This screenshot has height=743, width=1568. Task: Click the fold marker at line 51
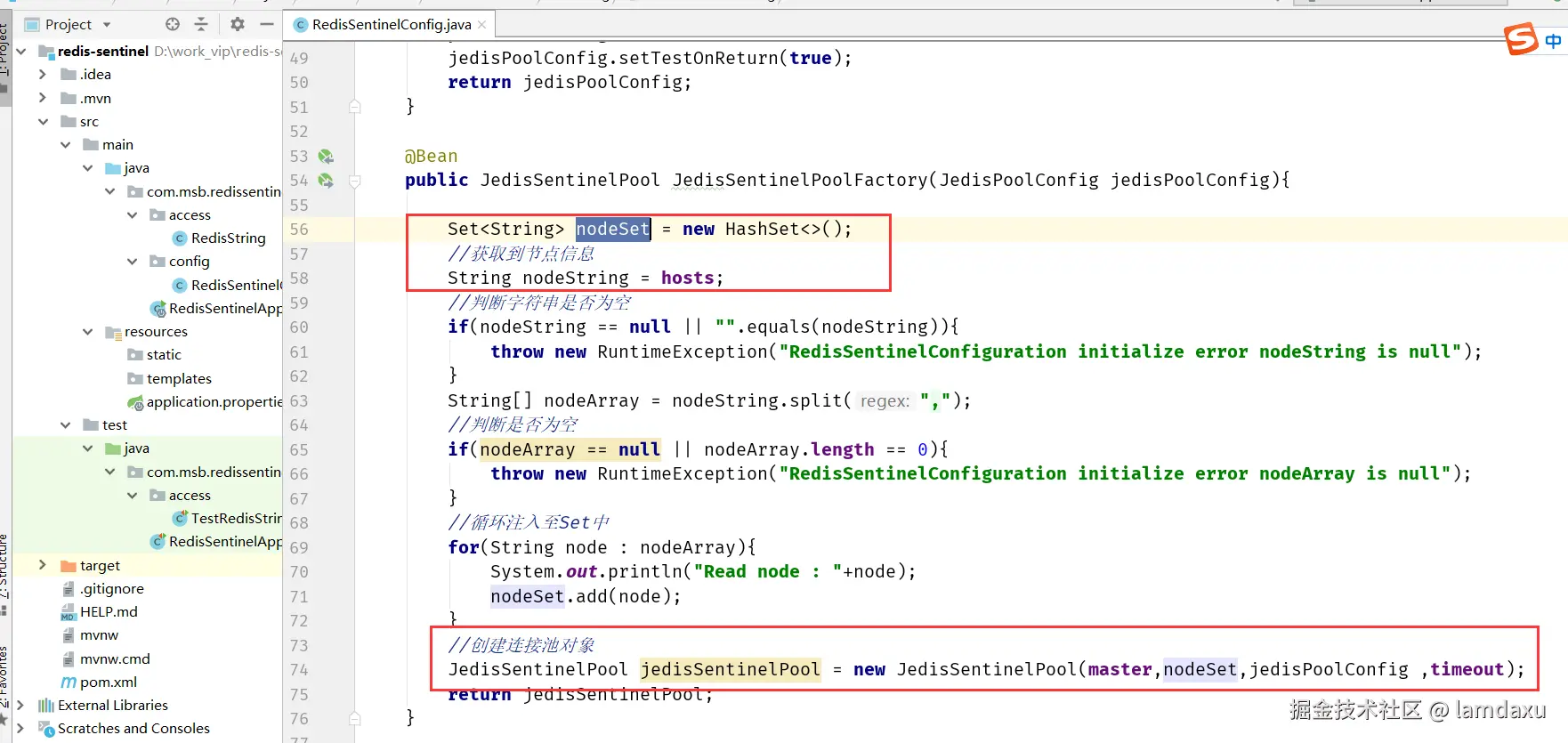coord(355,107)
